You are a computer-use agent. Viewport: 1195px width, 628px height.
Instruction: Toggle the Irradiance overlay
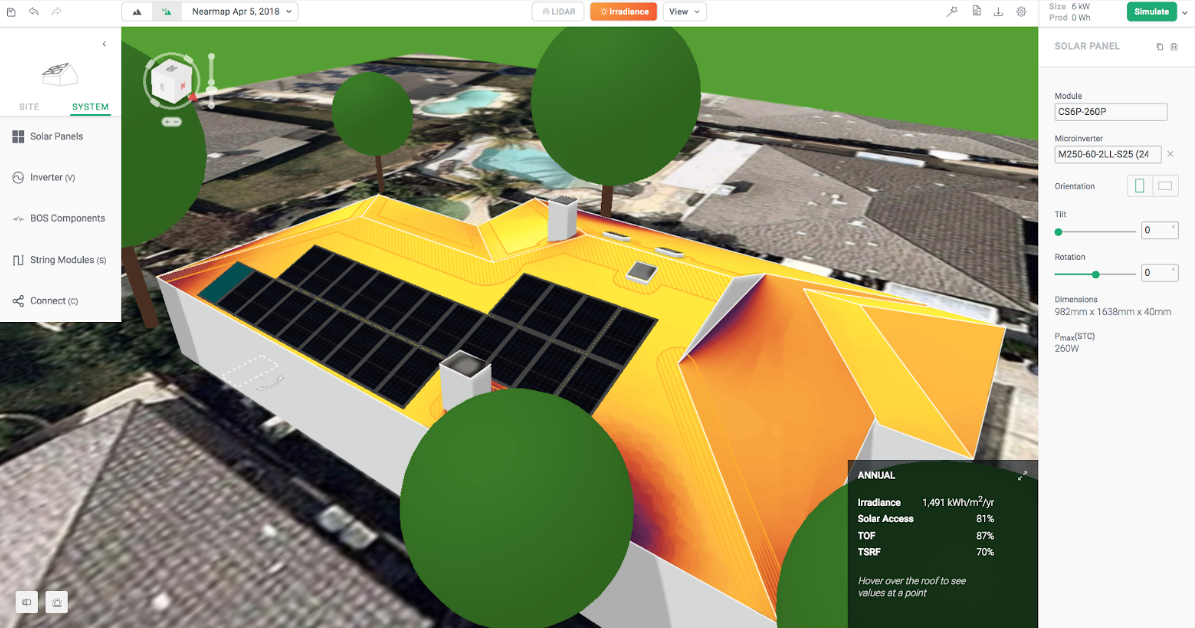(x=623, y=12)
